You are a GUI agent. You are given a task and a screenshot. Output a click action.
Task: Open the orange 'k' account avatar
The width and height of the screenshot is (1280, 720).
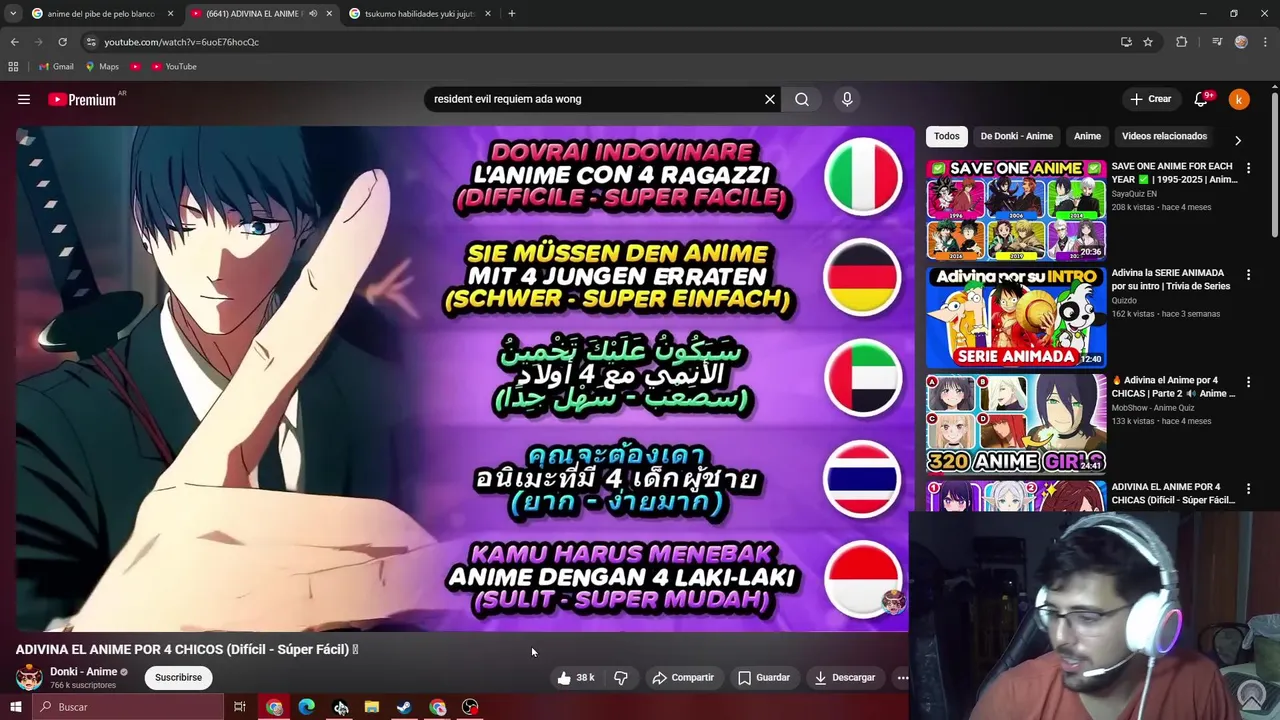click(x=1239, y=99)
